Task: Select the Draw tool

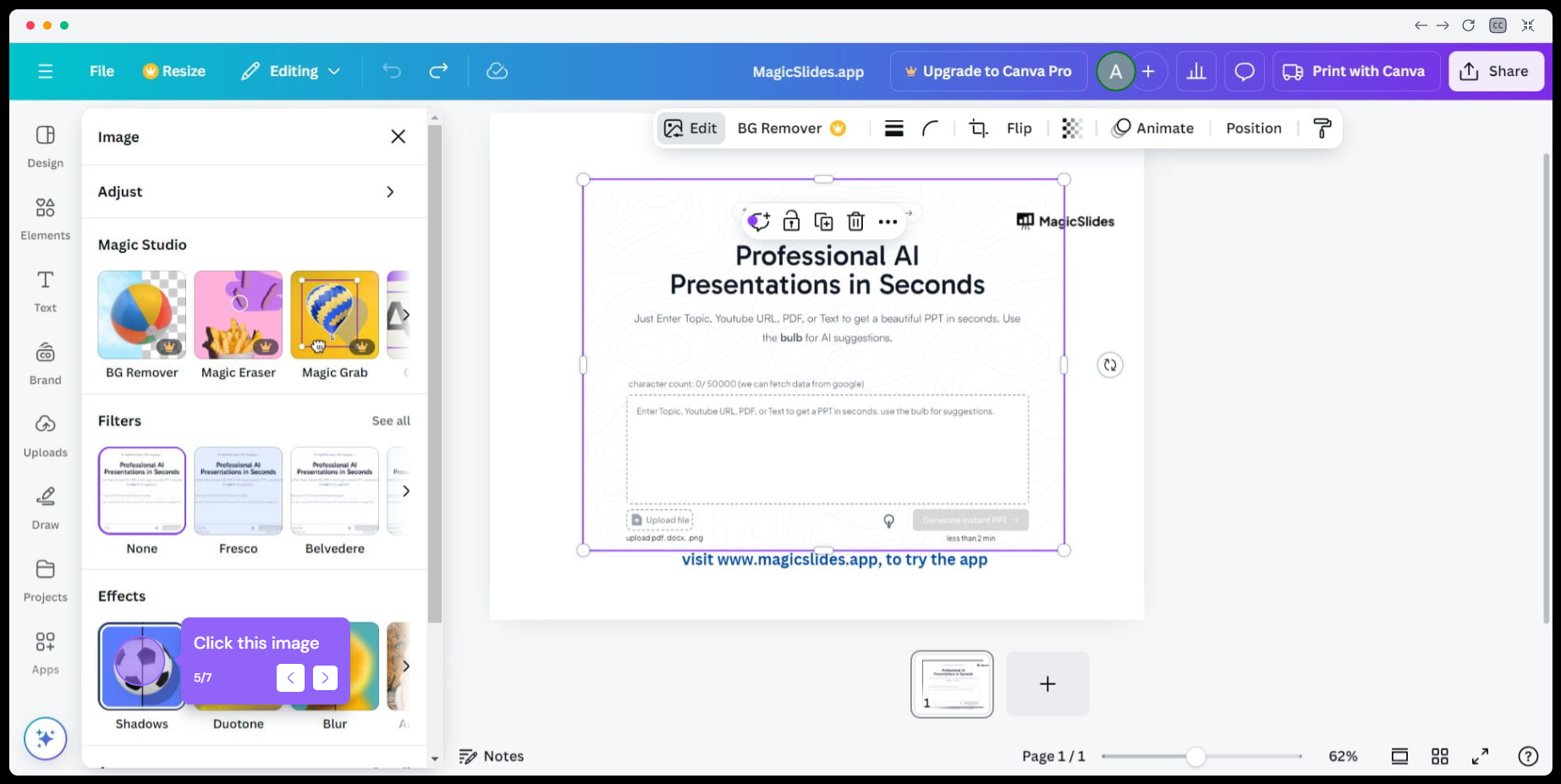Action: point(46,508)
